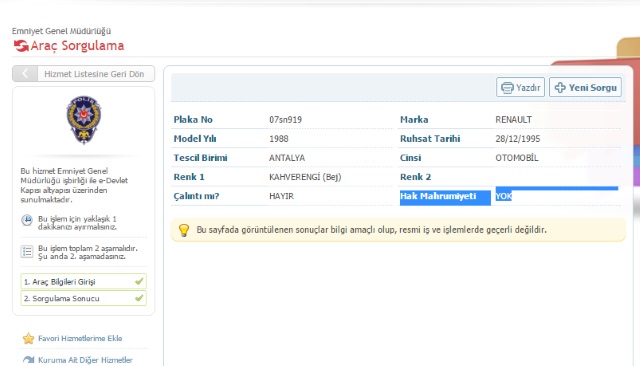
Task: Click plate value 07sn919
Action: pyautogui.click(x=285, y=120)
